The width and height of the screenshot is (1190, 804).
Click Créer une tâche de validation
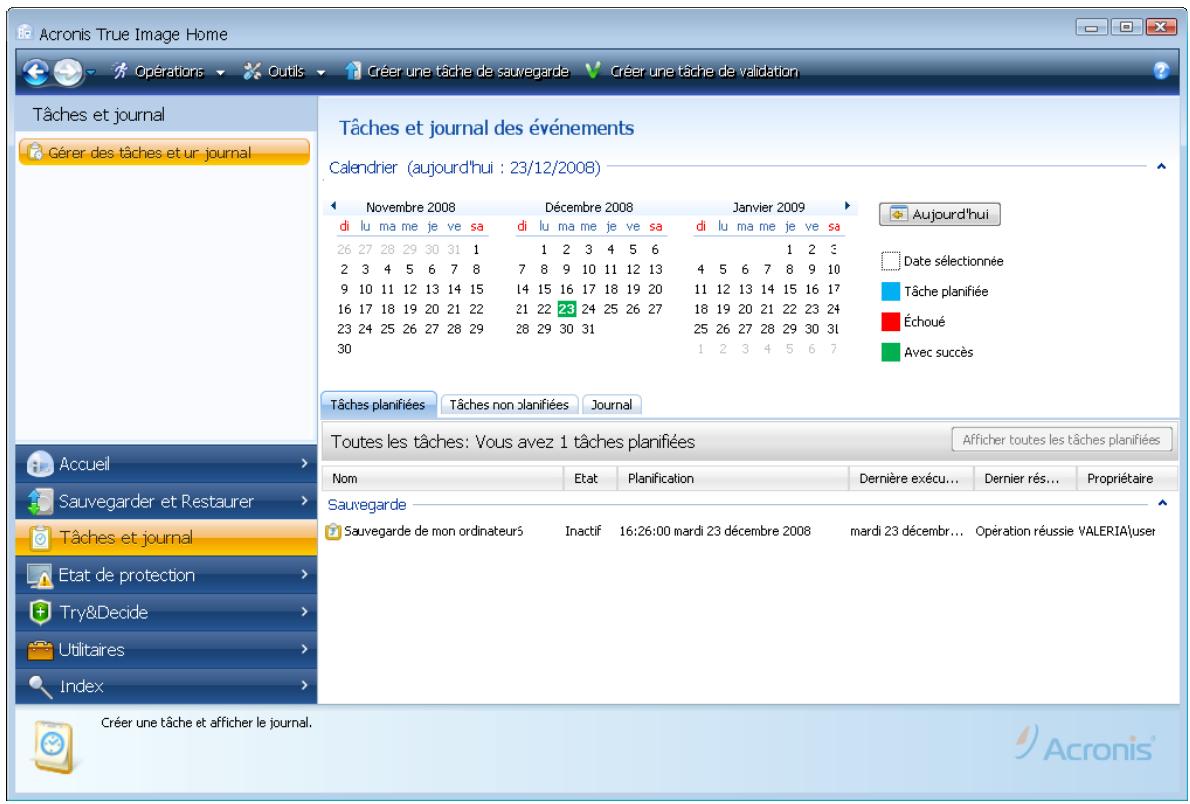pyautogui.click(x=691, y=71)
